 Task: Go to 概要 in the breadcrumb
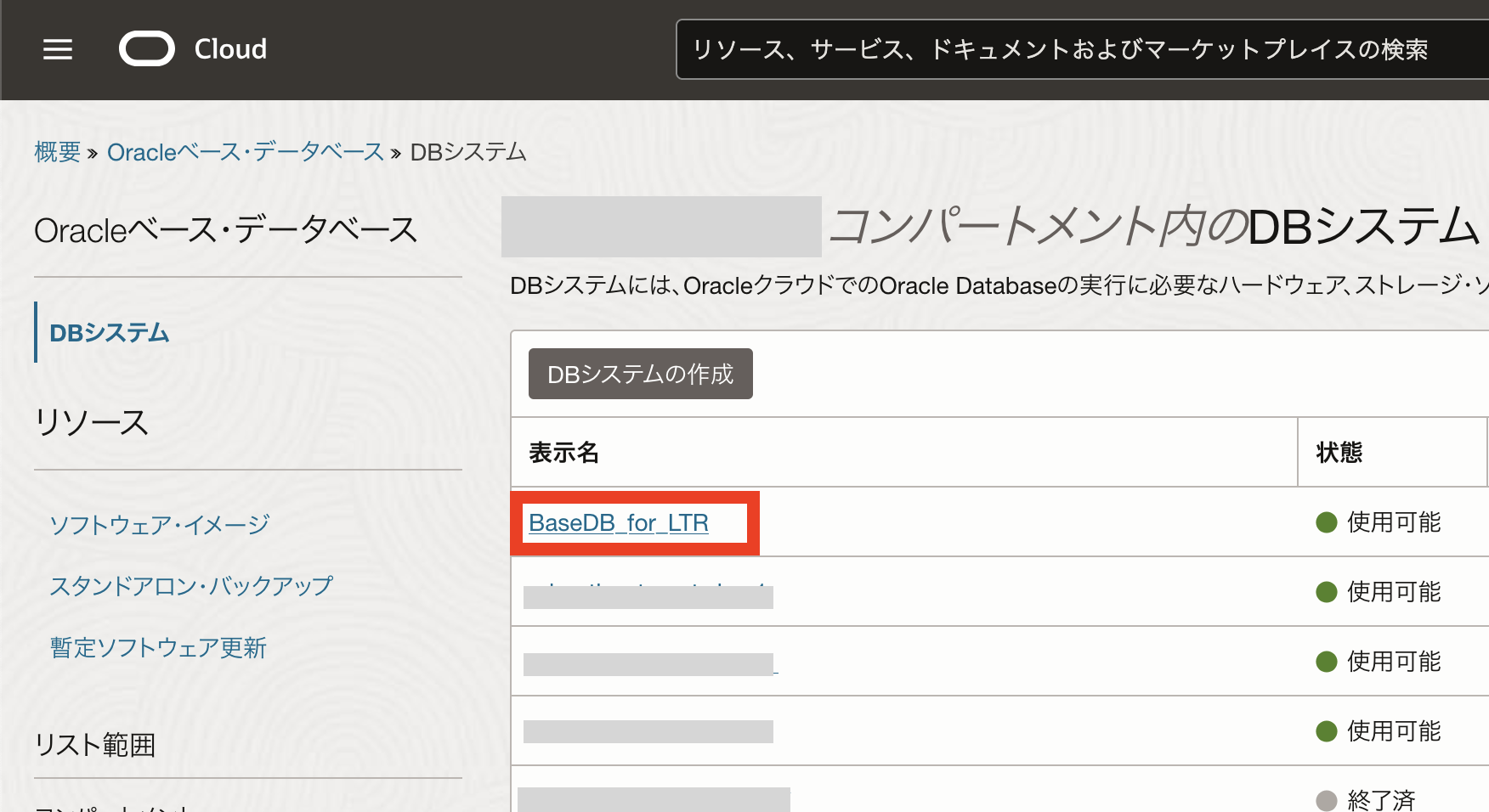click(x=57, y=152)
